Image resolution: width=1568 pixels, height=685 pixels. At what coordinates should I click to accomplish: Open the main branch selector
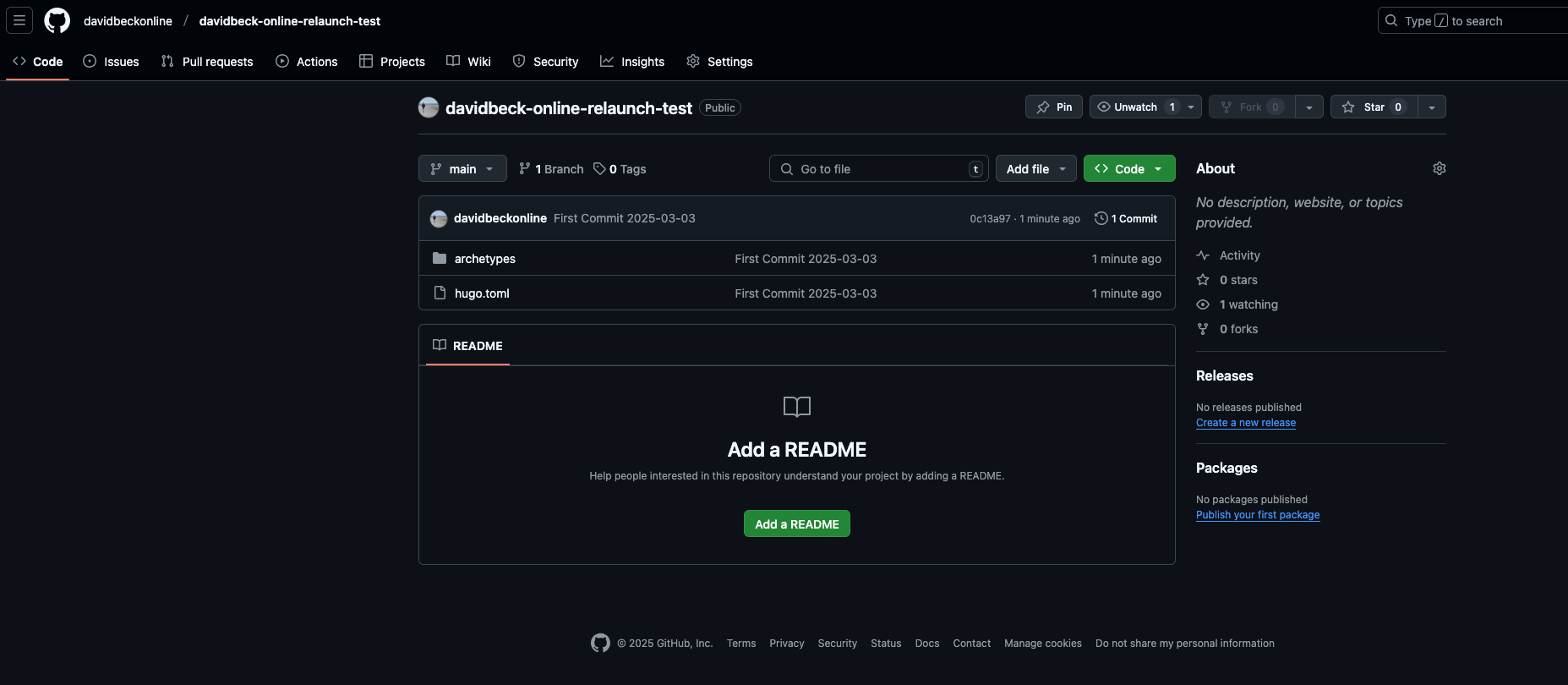pyautogui.click(x=462, y=168)
